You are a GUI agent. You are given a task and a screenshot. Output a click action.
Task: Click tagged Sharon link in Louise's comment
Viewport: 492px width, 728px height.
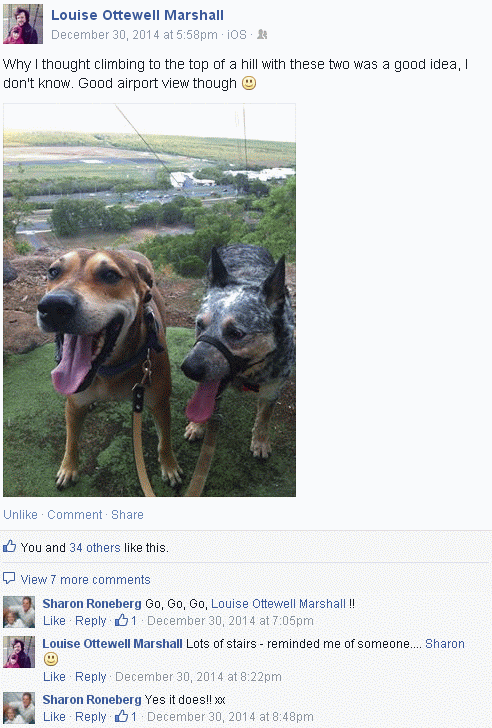(x=445, y=644)
